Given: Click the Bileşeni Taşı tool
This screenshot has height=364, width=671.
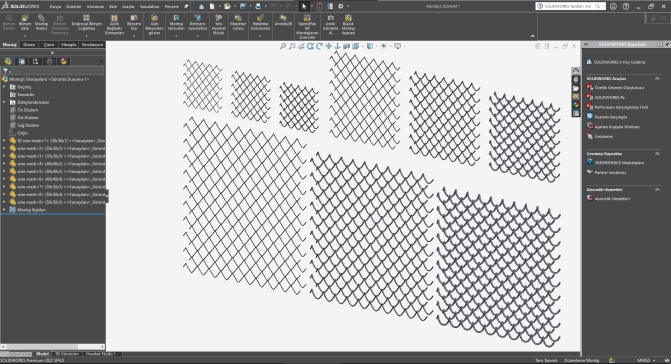Looking at the screenshot, I should coord(134,23).
